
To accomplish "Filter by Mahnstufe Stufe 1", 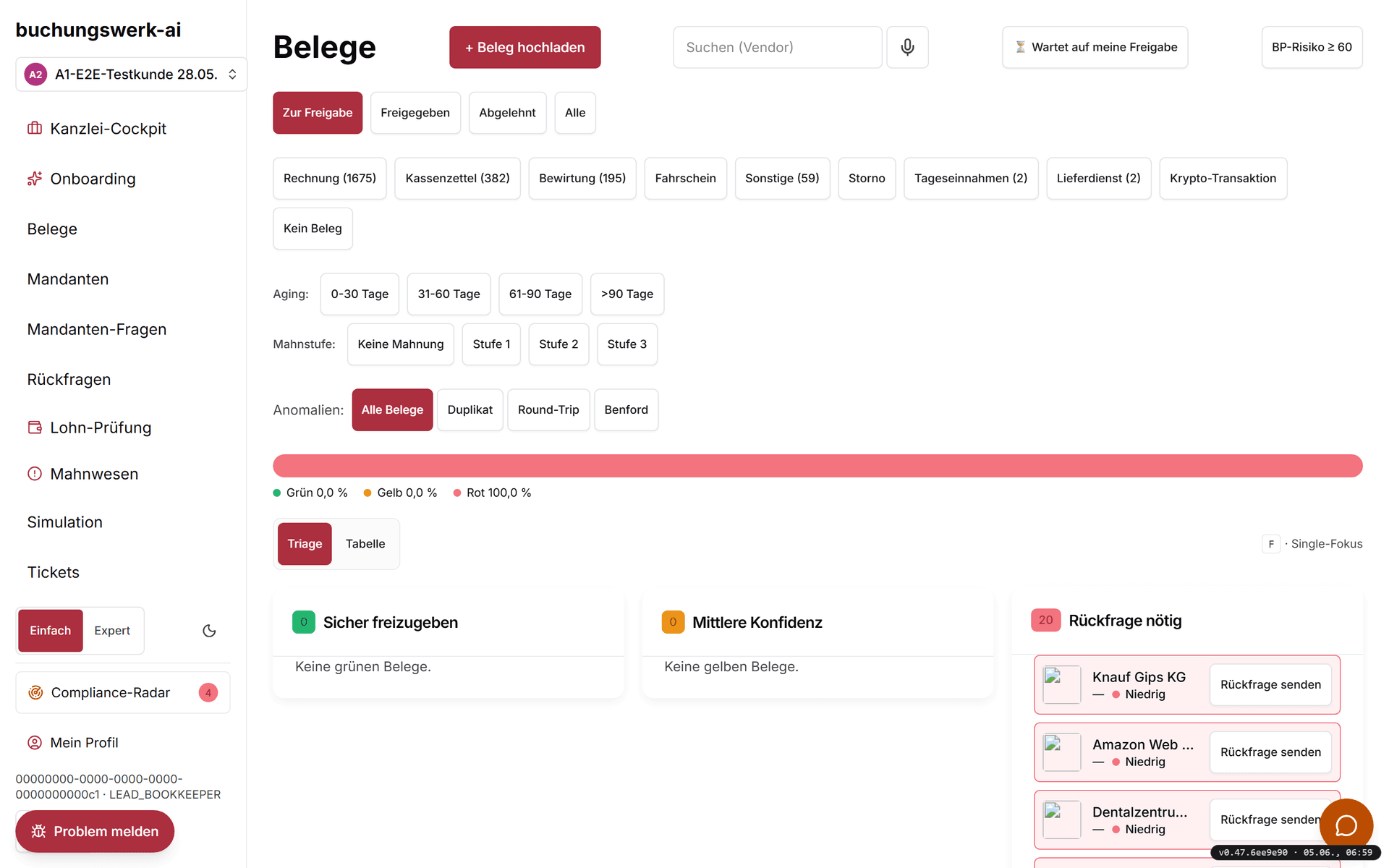I will [x=491, y=344].
